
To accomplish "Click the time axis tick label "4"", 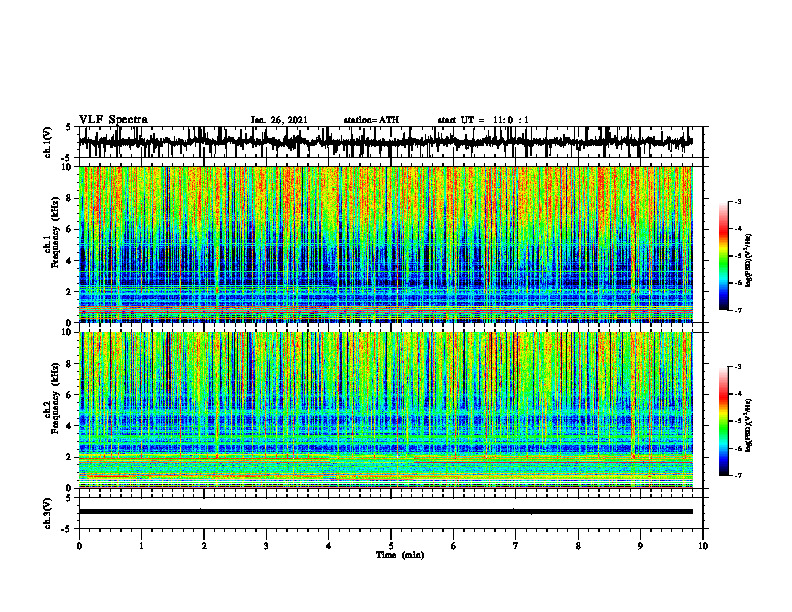I will [x=329, y=546].
